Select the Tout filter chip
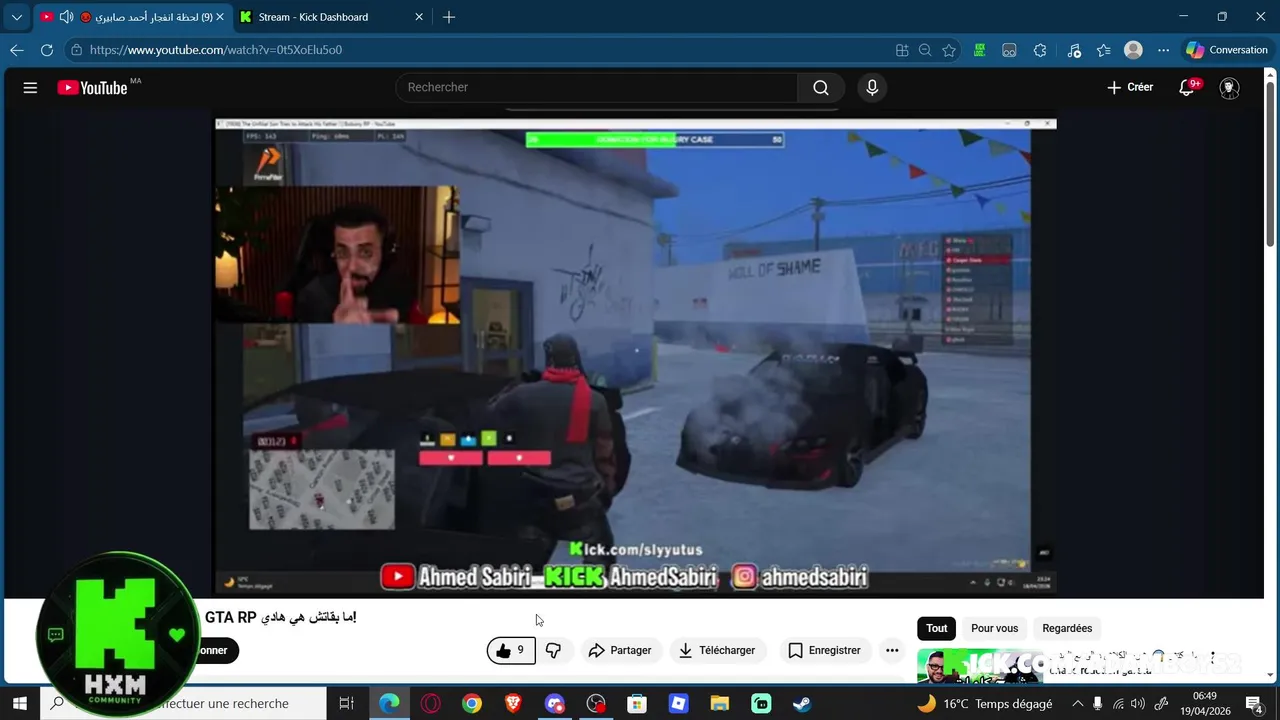 936,628
